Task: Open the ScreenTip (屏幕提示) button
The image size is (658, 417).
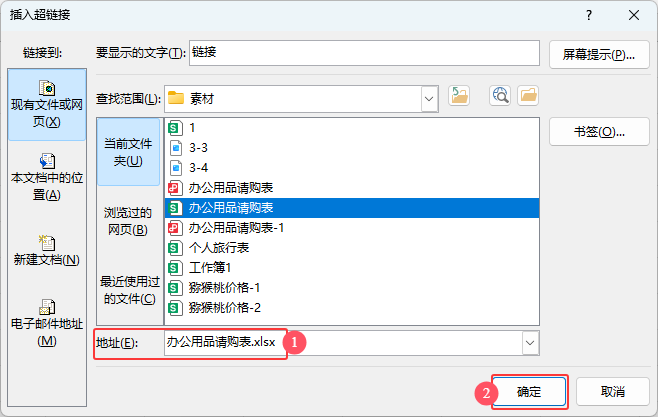Action: tap(599, 55)
